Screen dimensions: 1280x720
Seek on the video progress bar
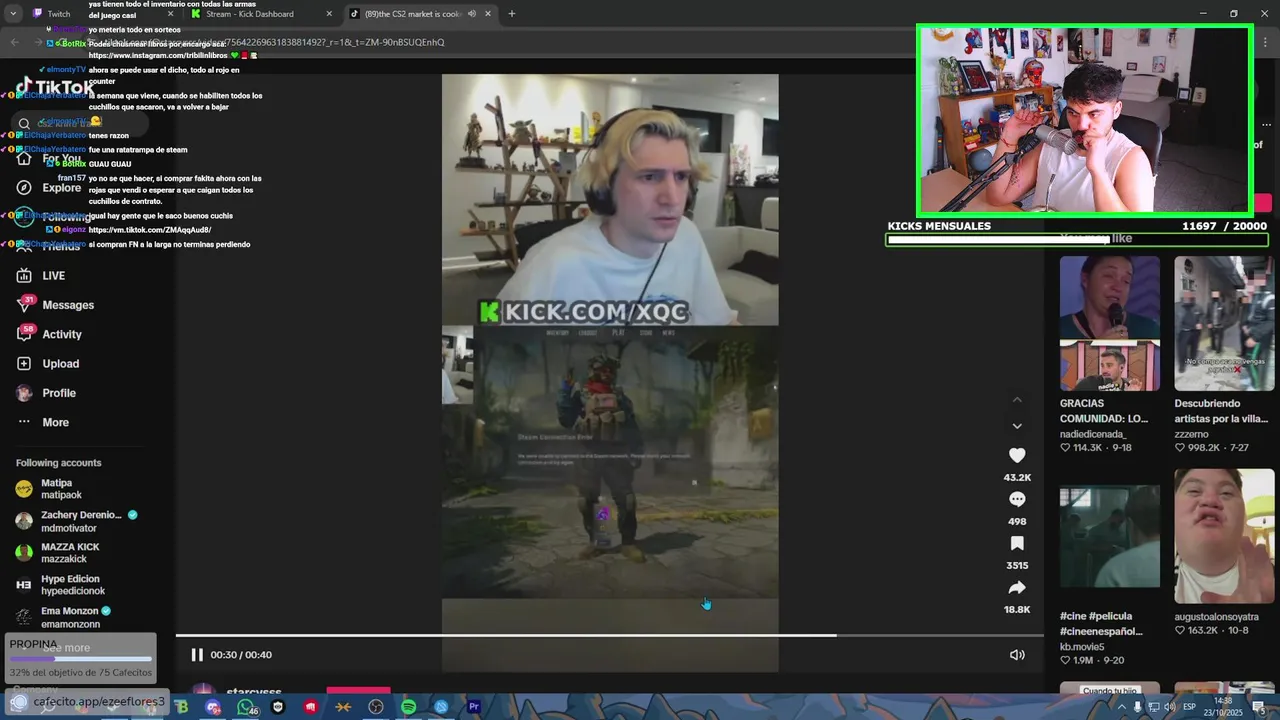pos(610,635)
